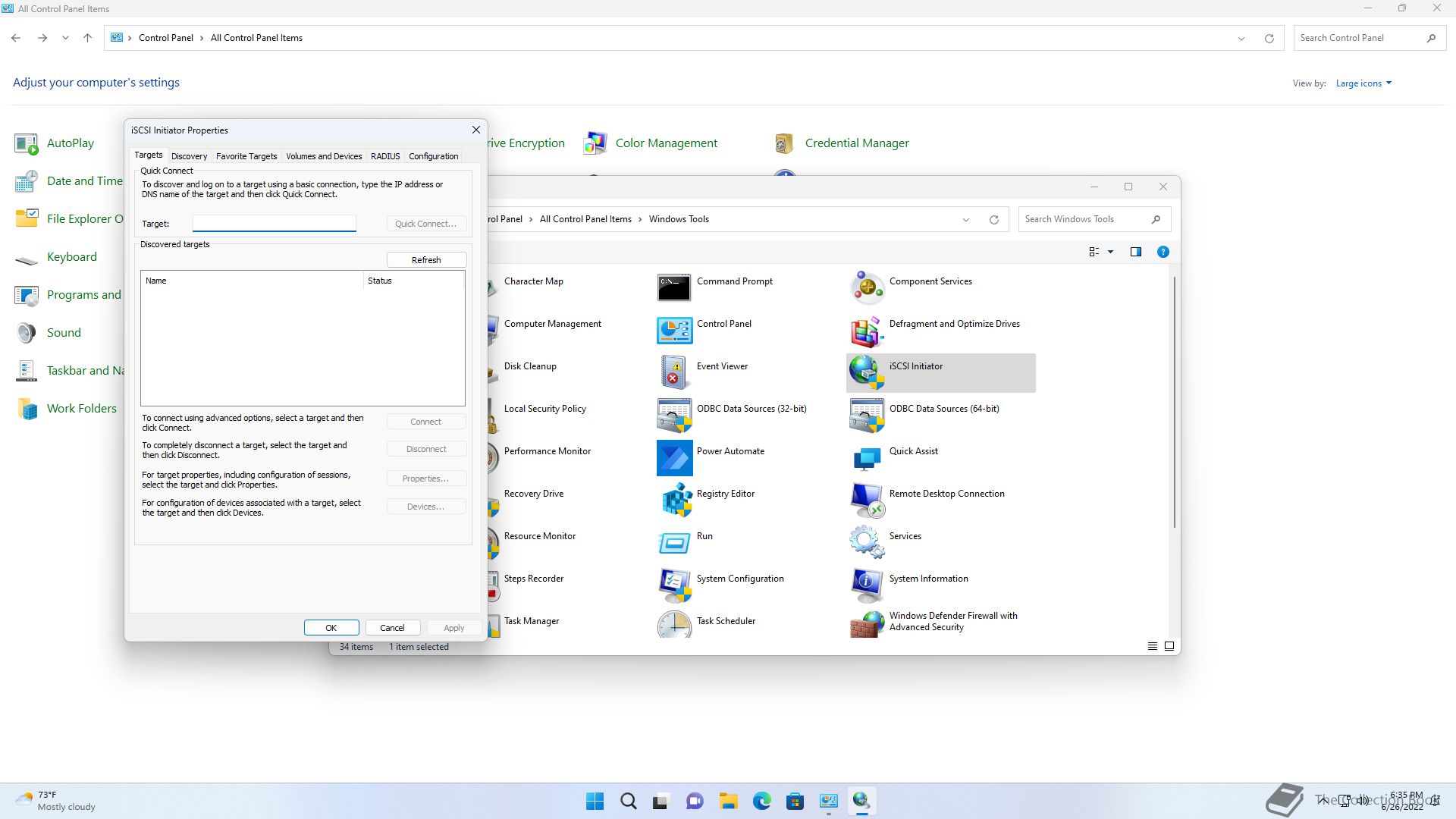Open Keyboard settings in Control Panel

click(56, 257)
